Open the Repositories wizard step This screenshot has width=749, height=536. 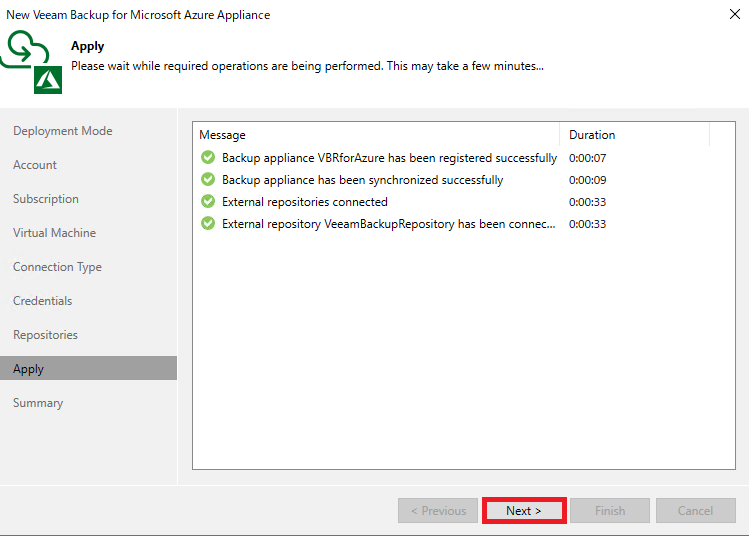[x=45, y=335]
